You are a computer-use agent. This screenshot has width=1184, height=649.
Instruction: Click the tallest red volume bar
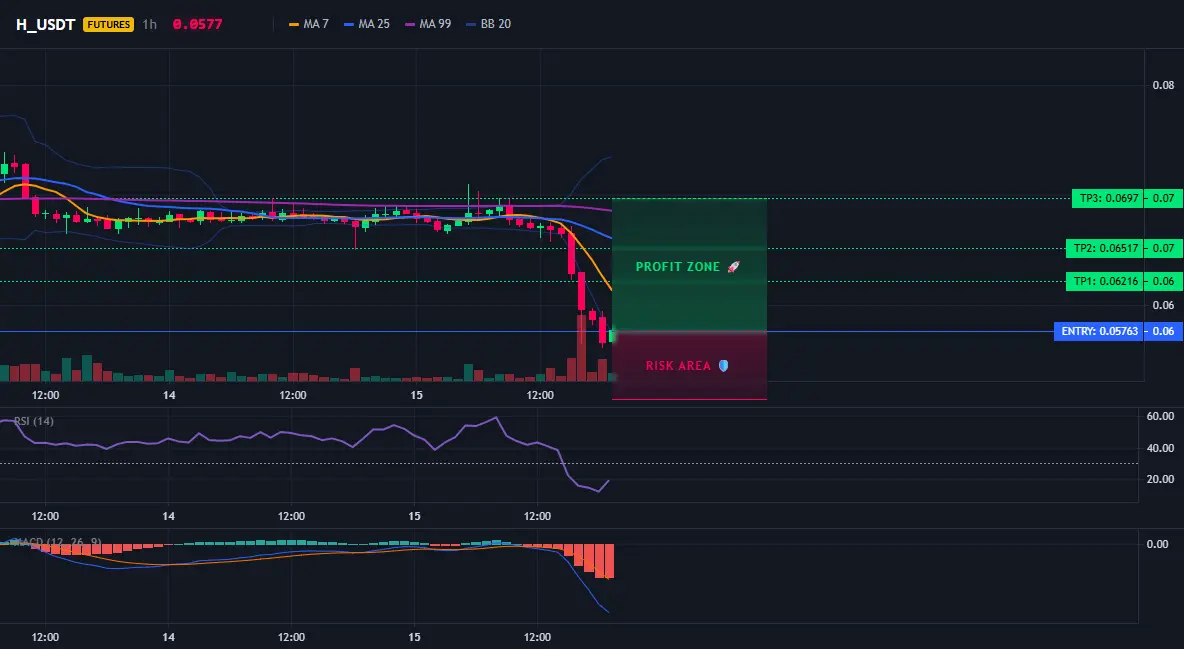click(x=581, y=348)
